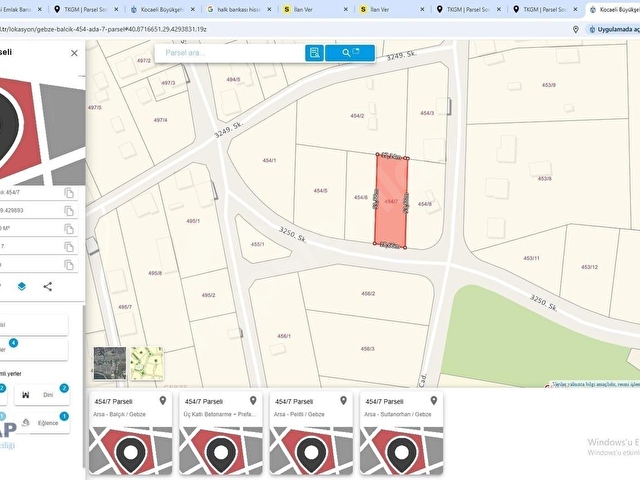Copy the 454/7 parcel name field
This screenshot has width=640, height=480.
69,193
